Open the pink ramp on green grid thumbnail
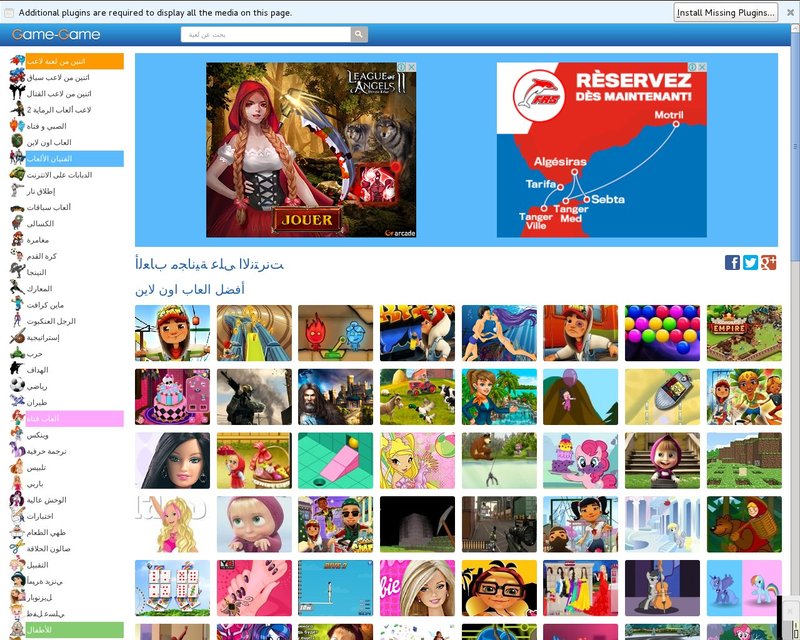Screen dimensions: 800x640 (336, 460)
